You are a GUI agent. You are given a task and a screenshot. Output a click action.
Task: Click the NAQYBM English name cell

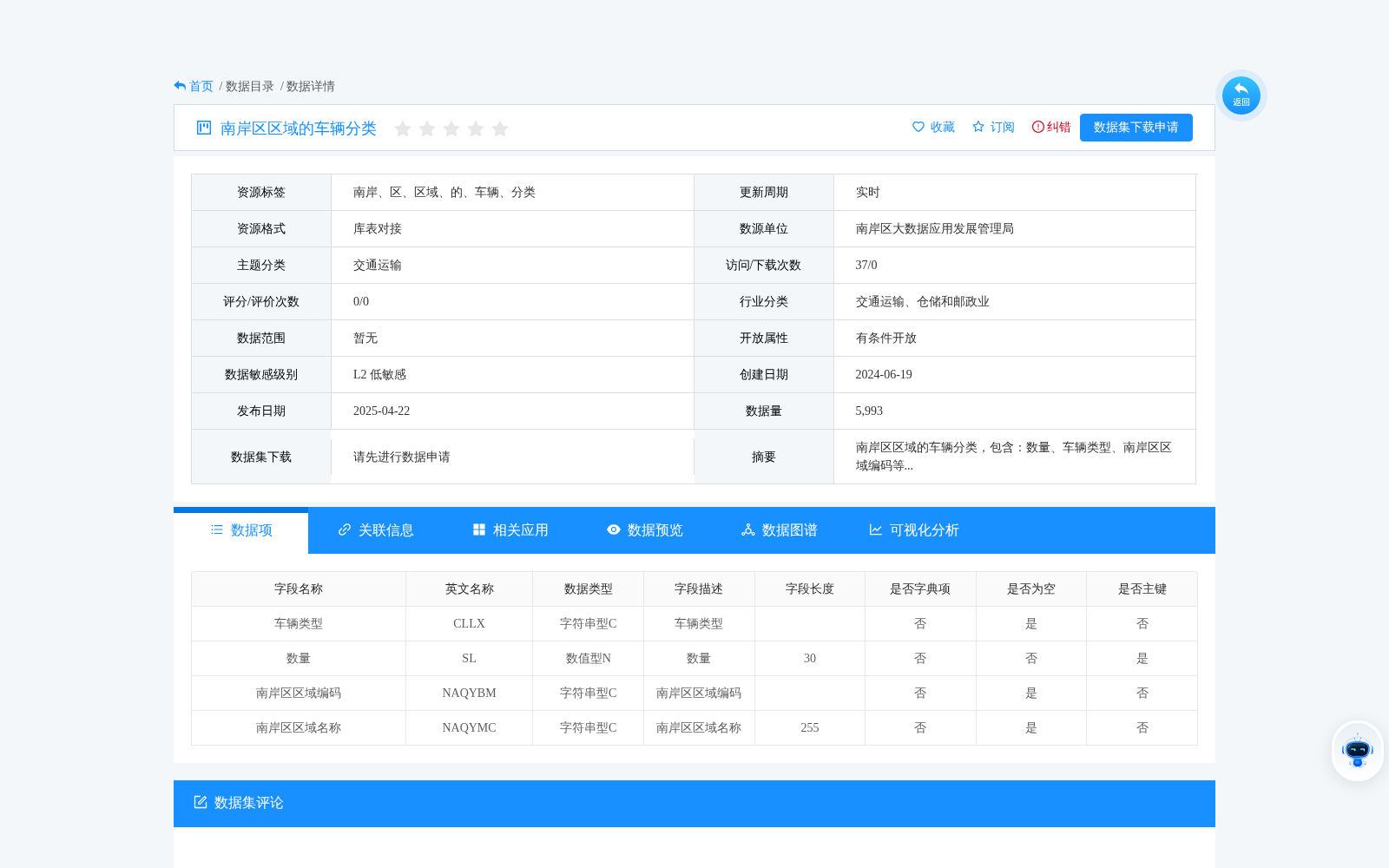(x=469, y=693)
